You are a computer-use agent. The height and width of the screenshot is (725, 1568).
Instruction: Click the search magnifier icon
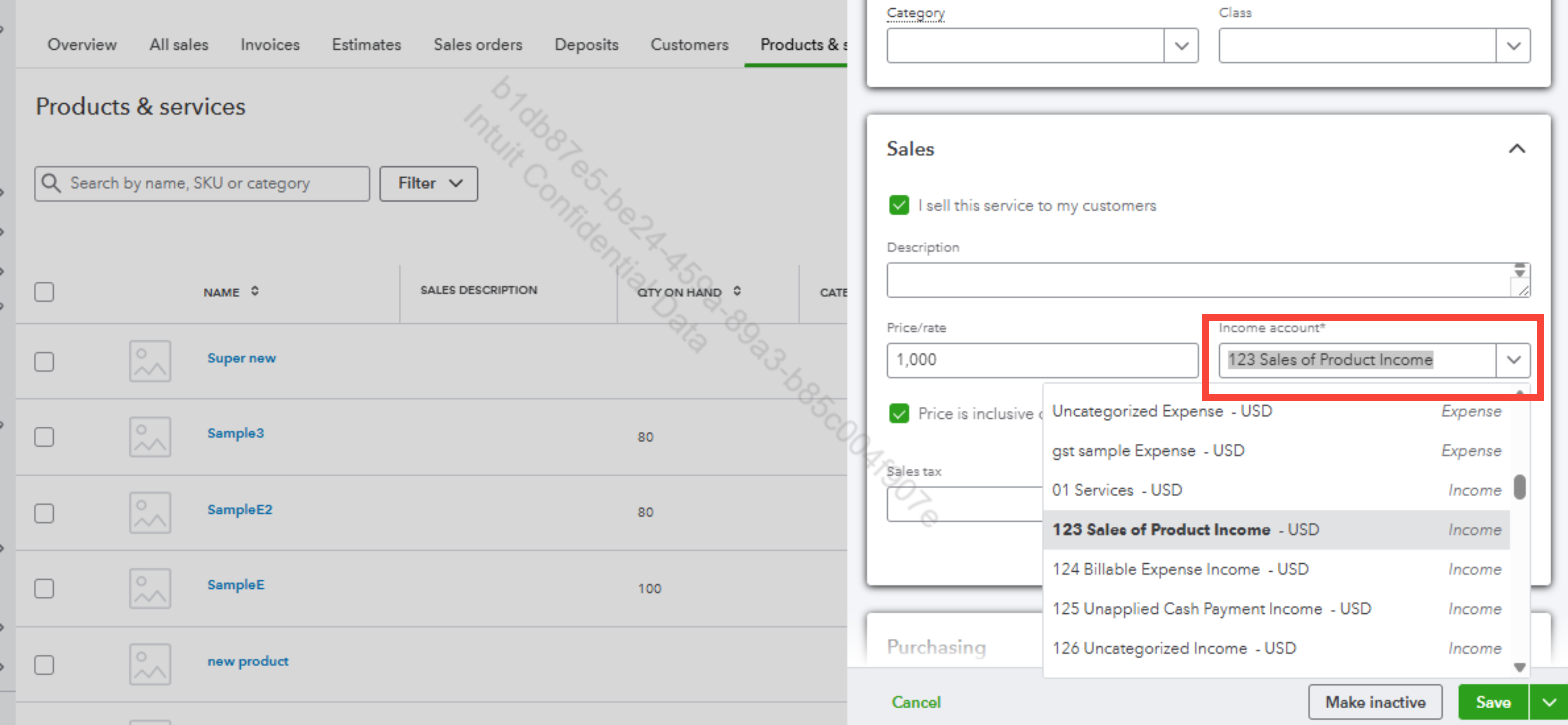point(51,183)
